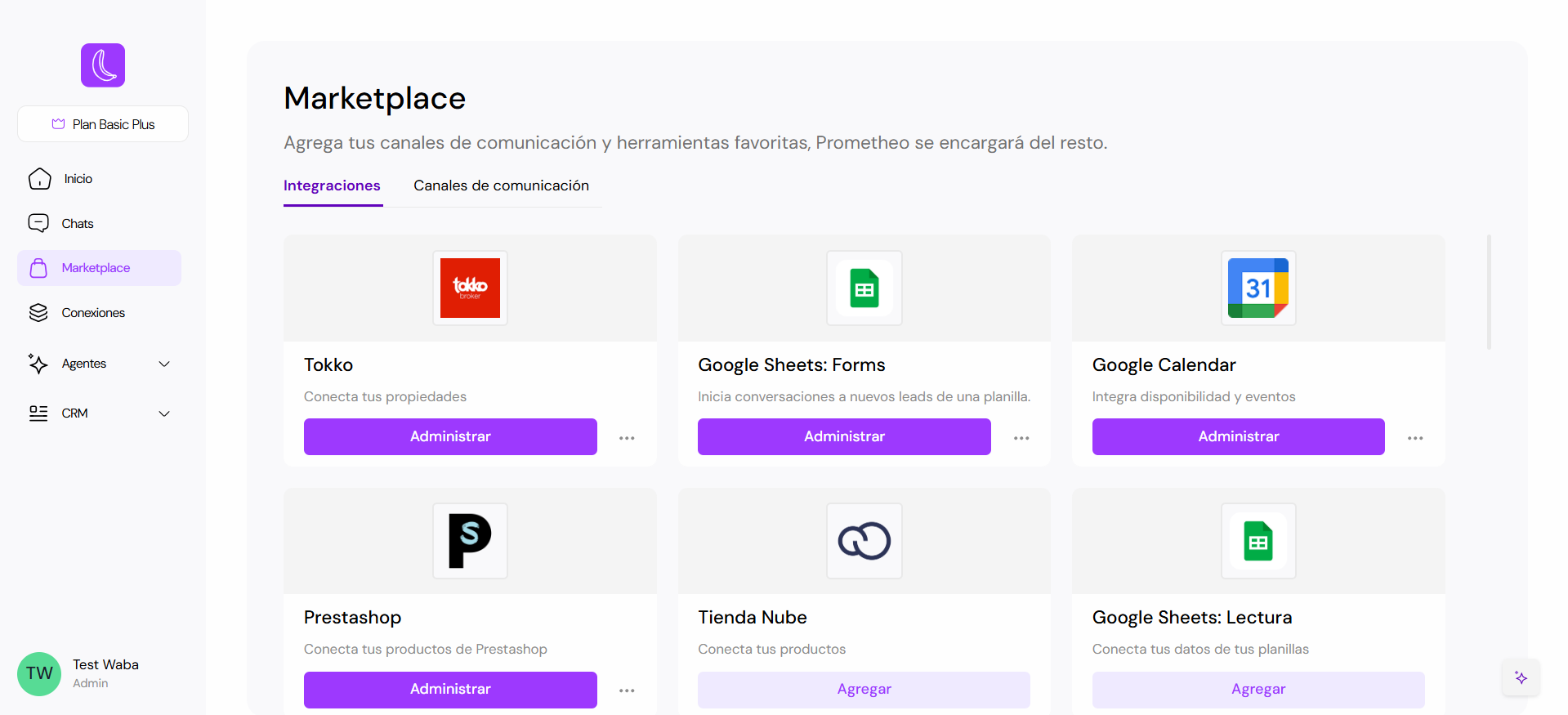Open more options for Google Calendar
The height and width of the screenshot is (715, 1568).
coord(1415,438)
